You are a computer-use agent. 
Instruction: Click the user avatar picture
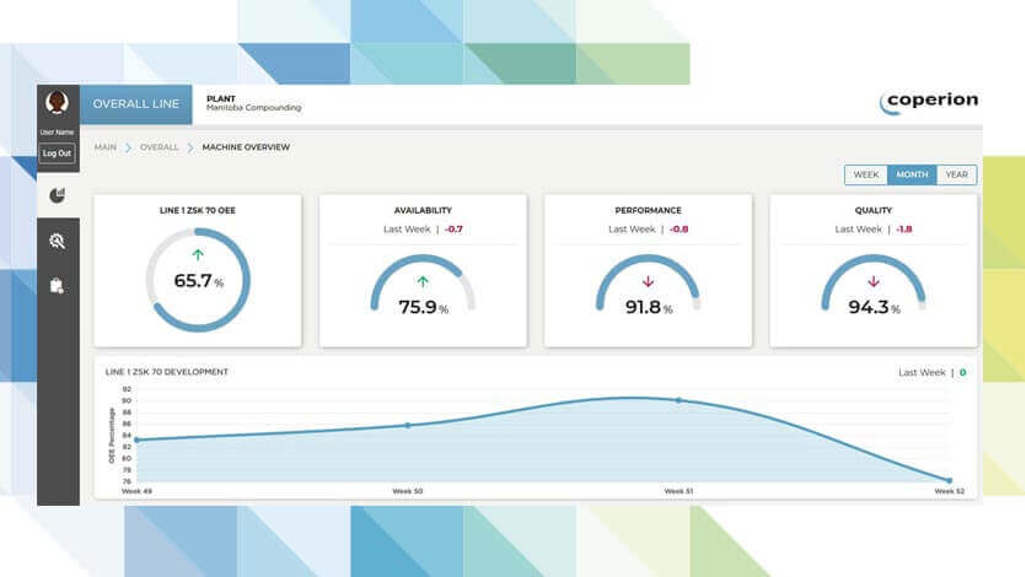[57, 103]
